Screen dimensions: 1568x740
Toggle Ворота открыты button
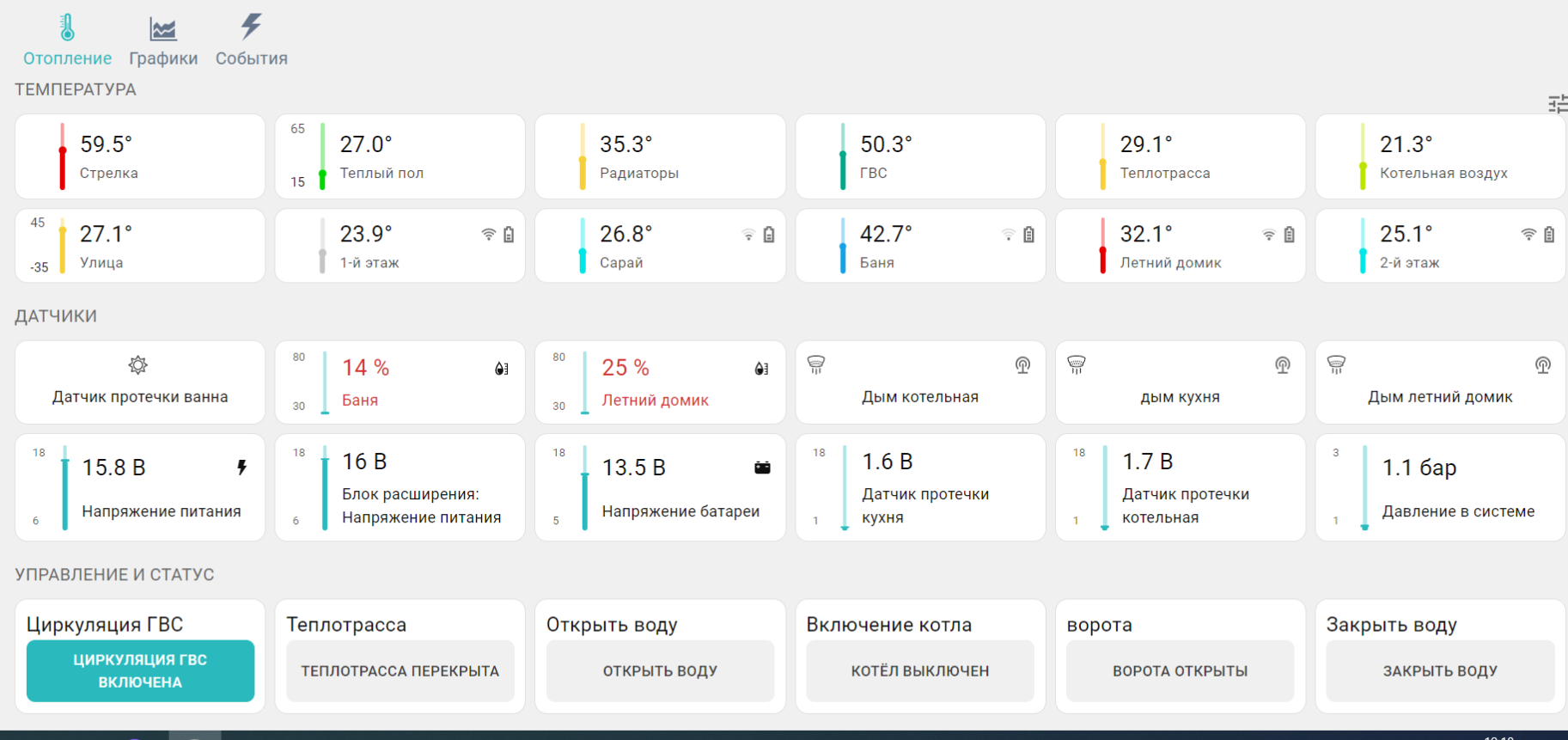(1181, 670)
